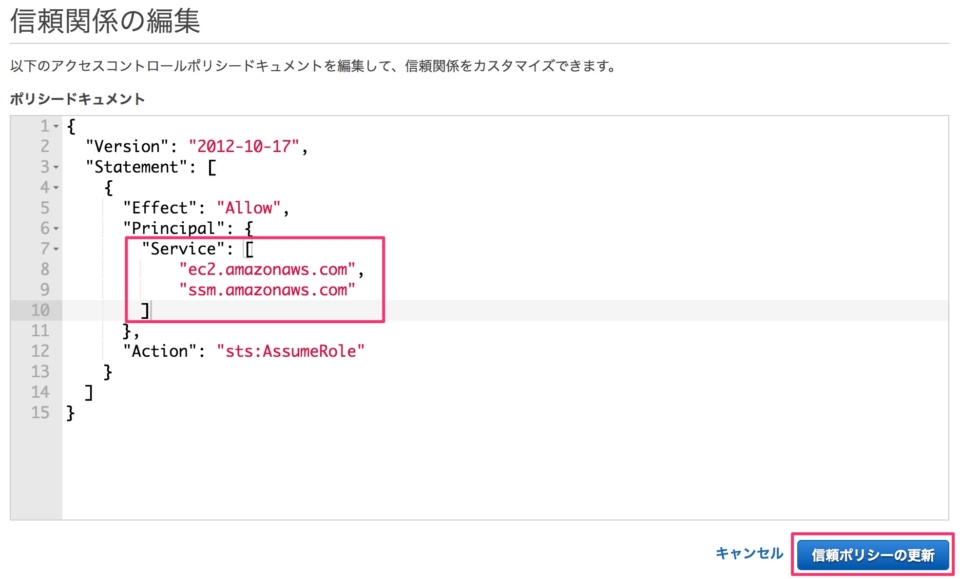Collapse the fold arrow on line 4
Image resolution: width=960 pixels, height=579 pixels.
tap(56, 187)
